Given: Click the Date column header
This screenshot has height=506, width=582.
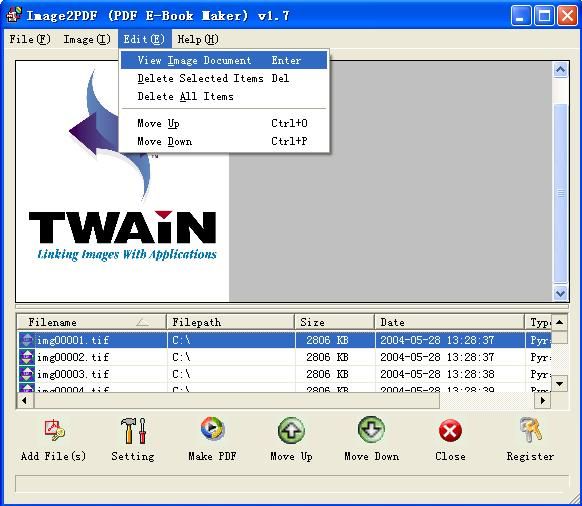Looking at the screenshot, I should click(449, 322).
